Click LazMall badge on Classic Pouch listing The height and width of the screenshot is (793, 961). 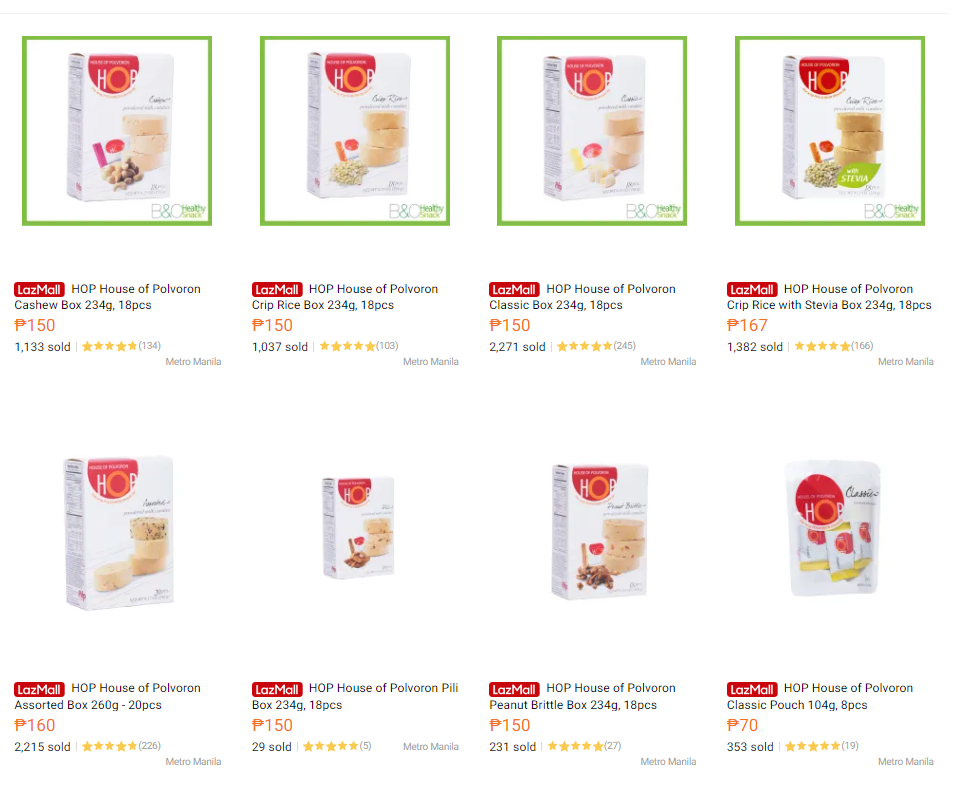point(752,689)
